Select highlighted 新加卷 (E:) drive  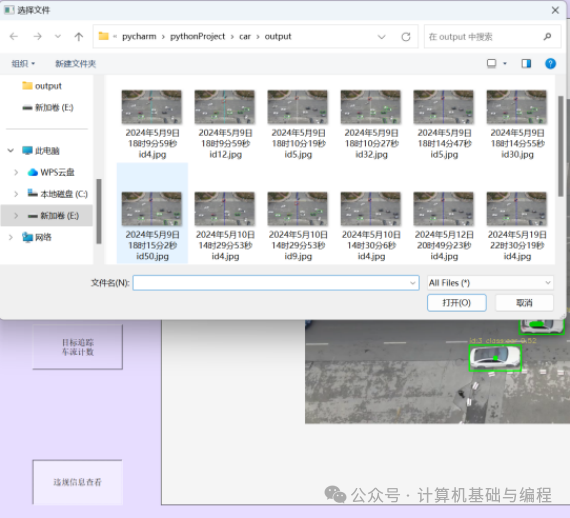53,216
